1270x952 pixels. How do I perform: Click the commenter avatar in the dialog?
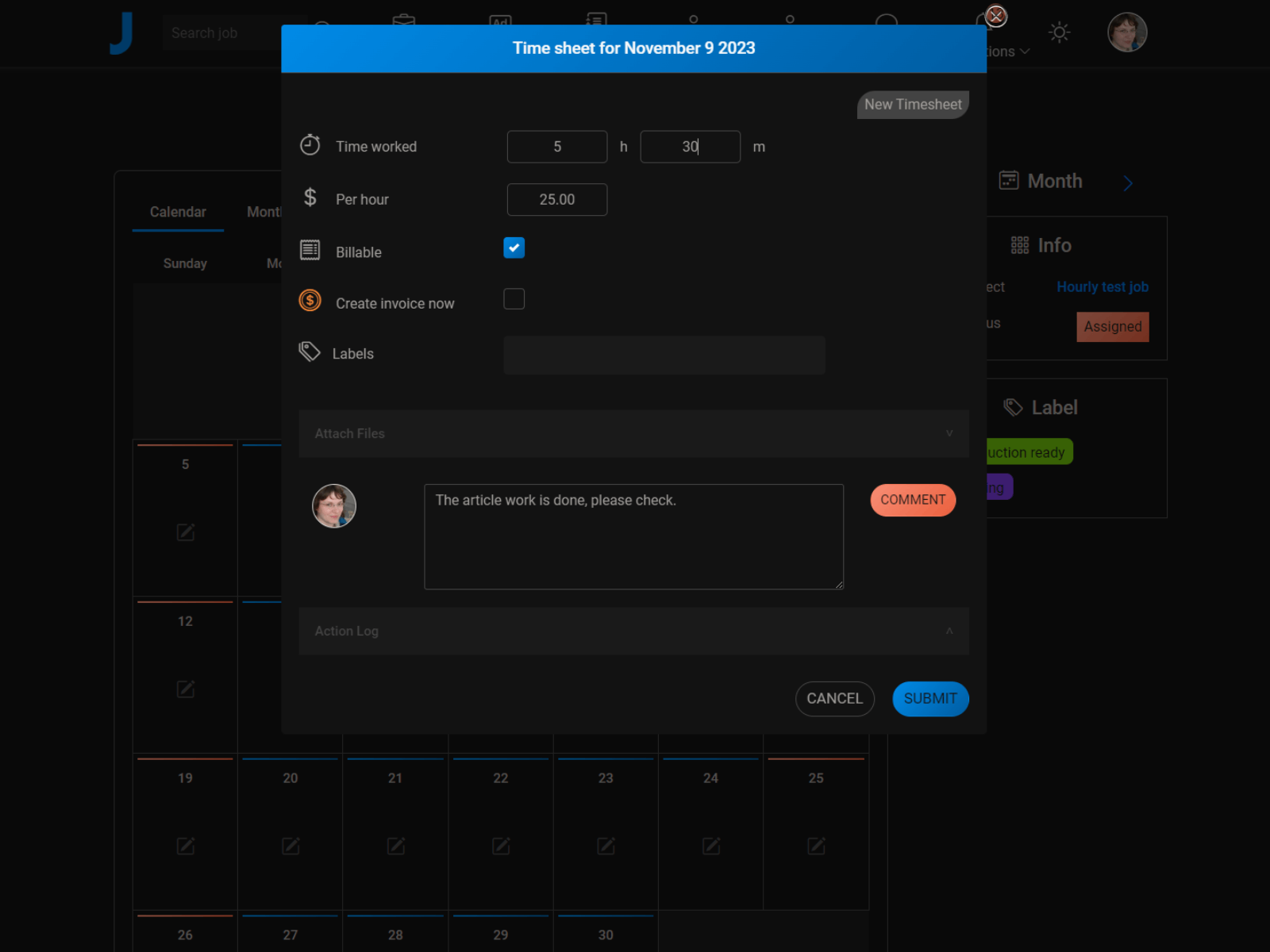tap(334, 506)
